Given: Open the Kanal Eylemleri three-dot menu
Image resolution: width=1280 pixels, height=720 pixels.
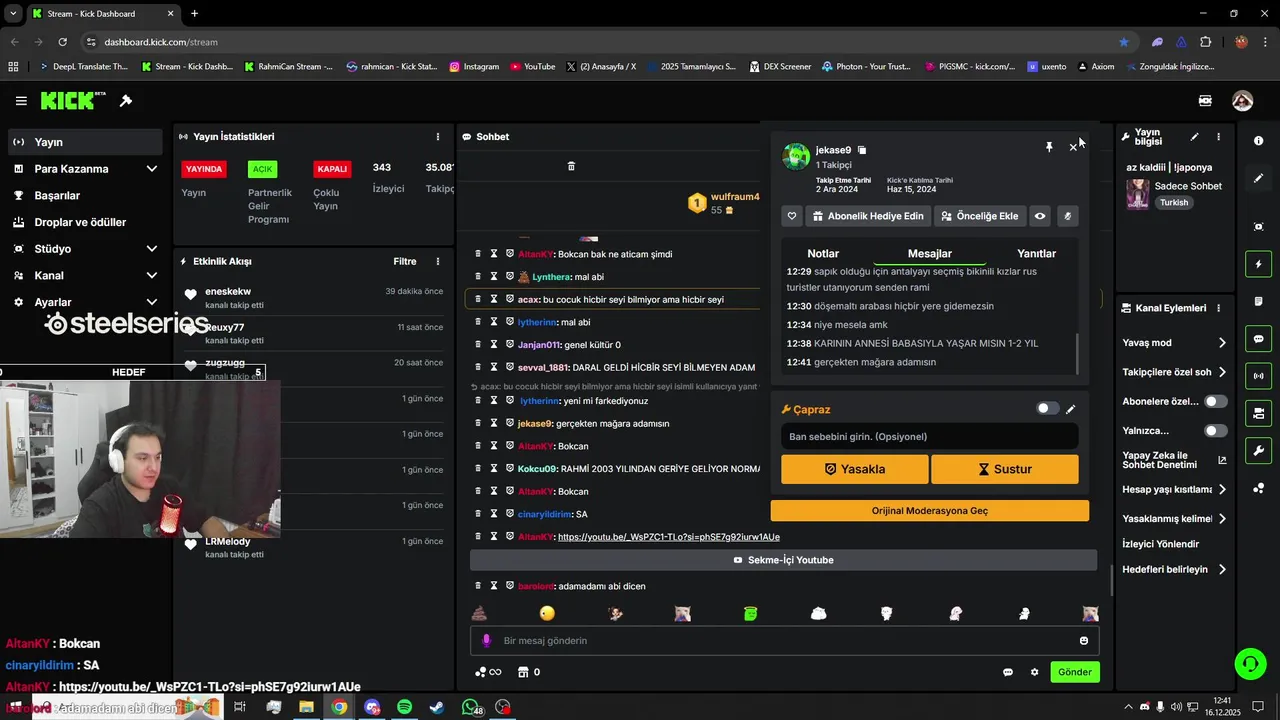Looking at the screenshot, I should (1218, 308).
